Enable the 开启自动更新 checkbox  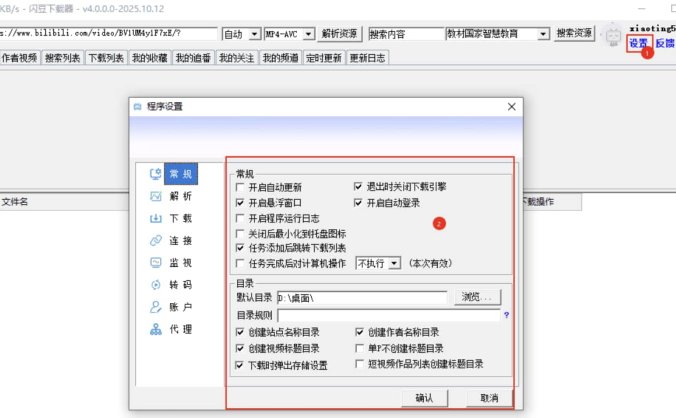click(240, 187)
